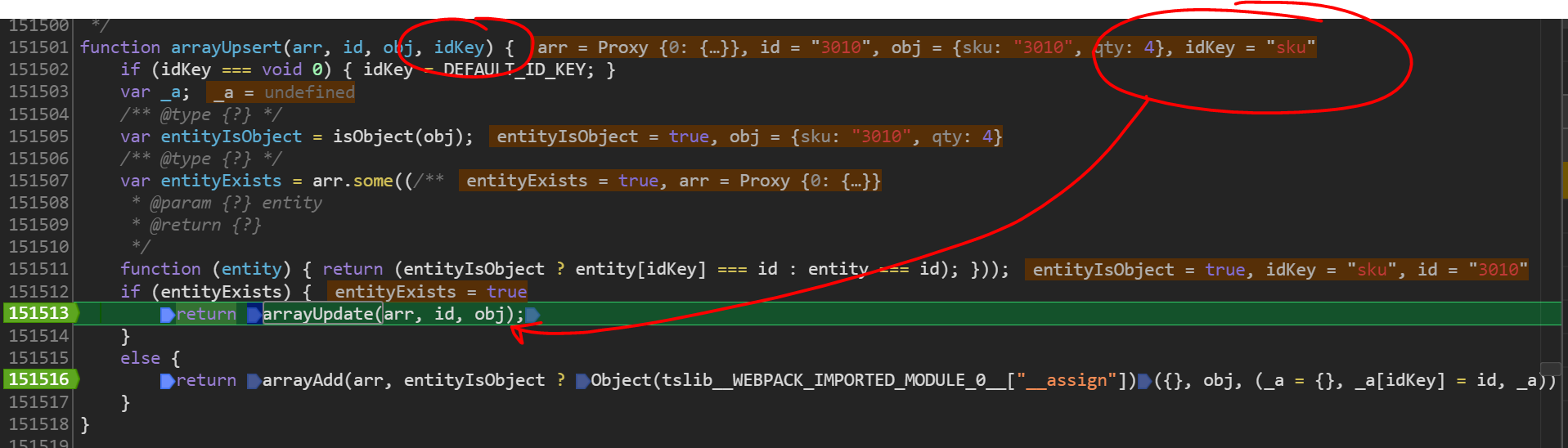Remove the breakpoint on line 151516
This screenshot has width=1568, height=448.
coord(39,379)
